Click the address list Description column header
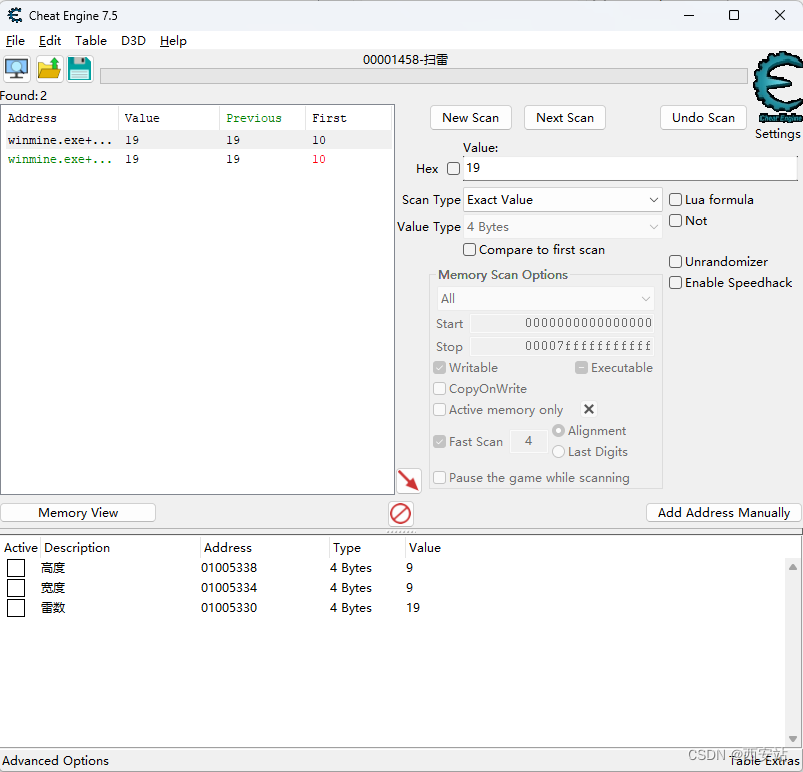 coord(120,548)
